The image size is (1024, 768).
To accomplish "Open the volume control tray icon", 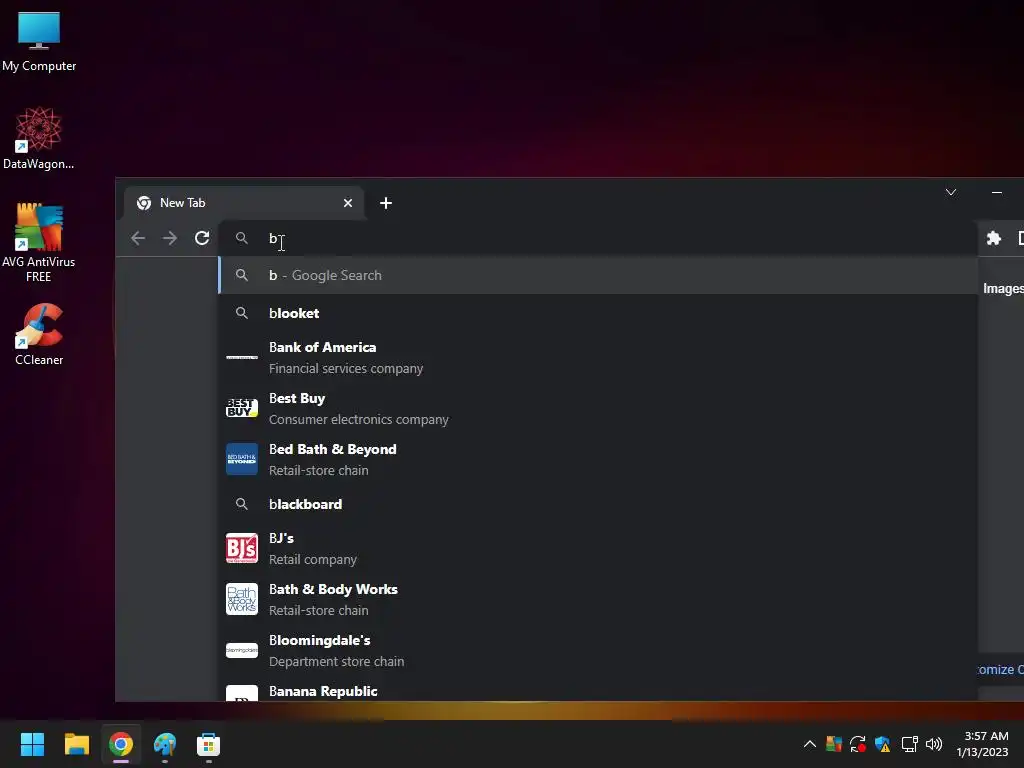I will pyautogui.click(x=934, y=744).
